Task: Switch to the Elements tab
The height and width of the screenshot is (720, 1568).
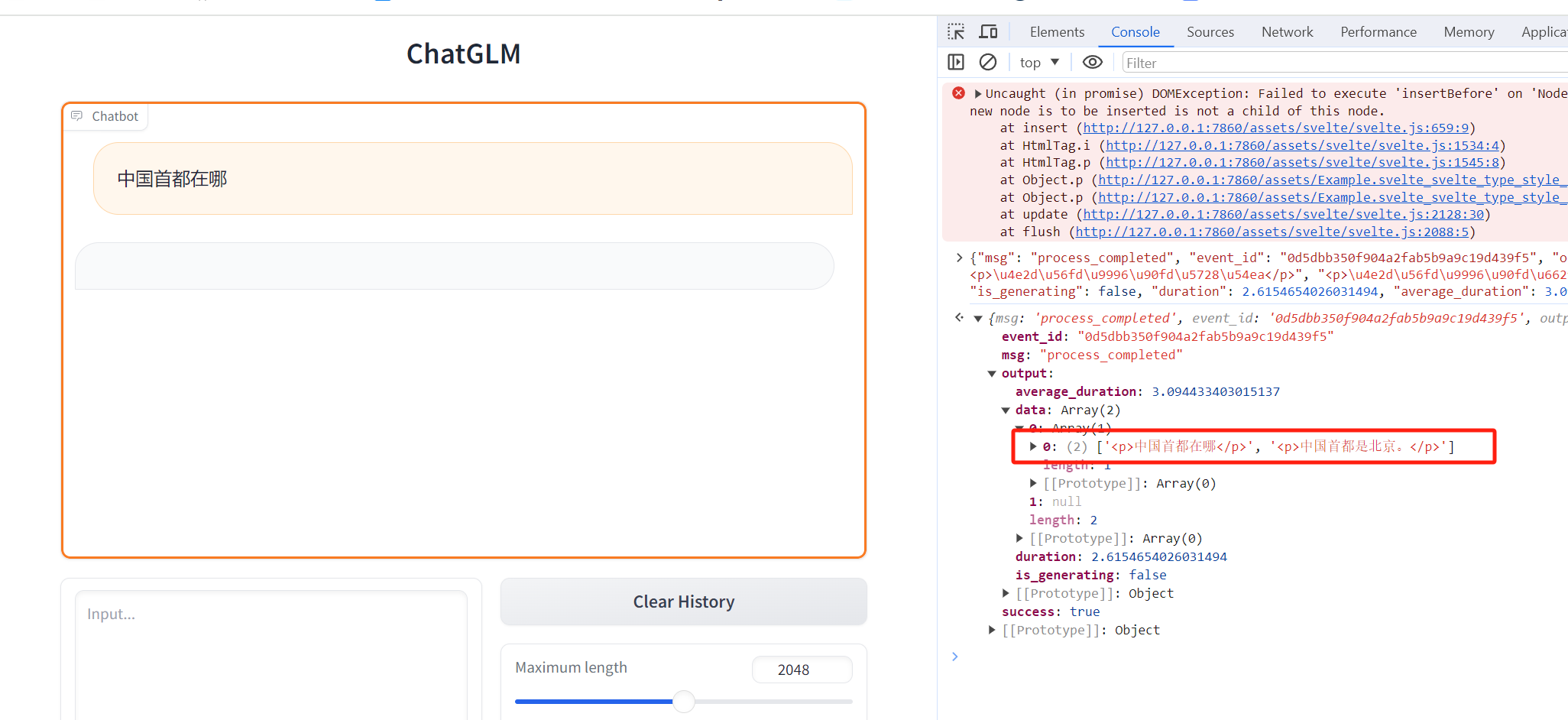Action: pyautogui.click(x=1057, y=32)
